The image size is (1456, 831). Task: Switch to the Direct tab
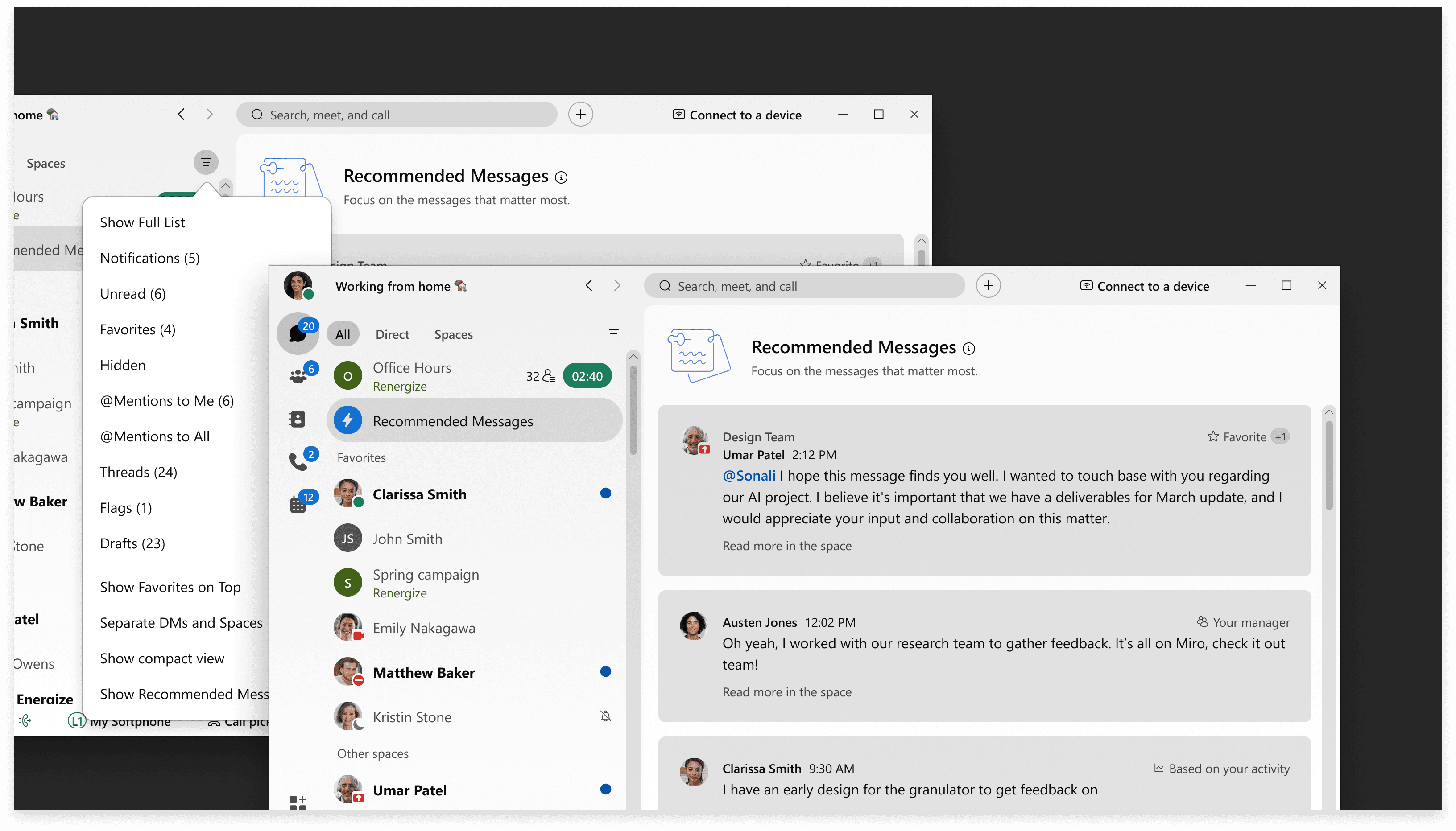(392, 334)
